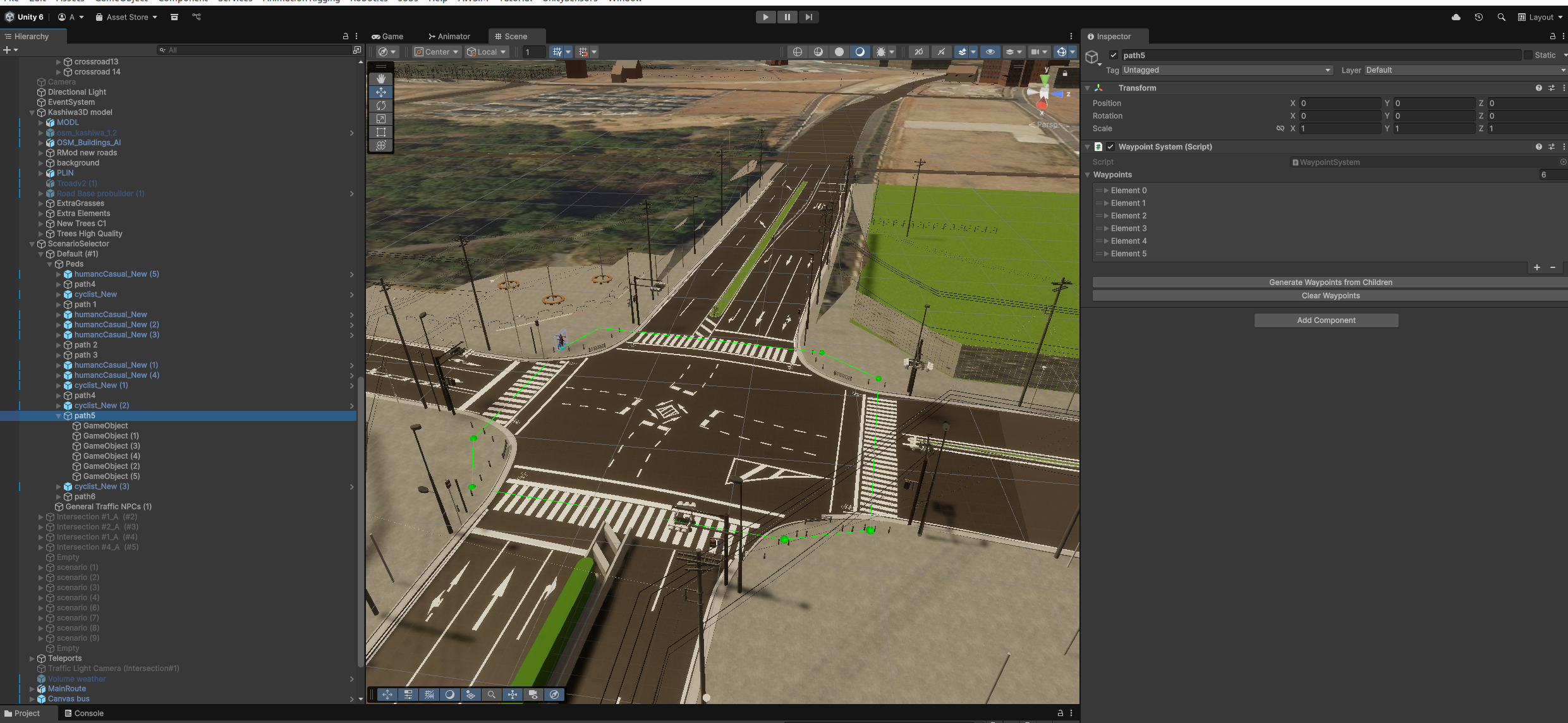Open the version control branch icon

pos(197,17)
